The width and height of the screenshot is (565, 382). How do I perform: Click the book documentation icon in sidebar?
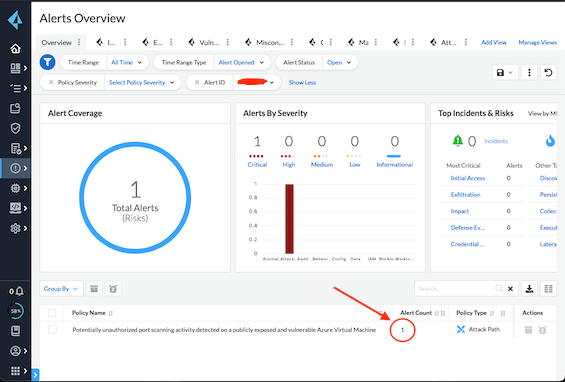point(15,331)
